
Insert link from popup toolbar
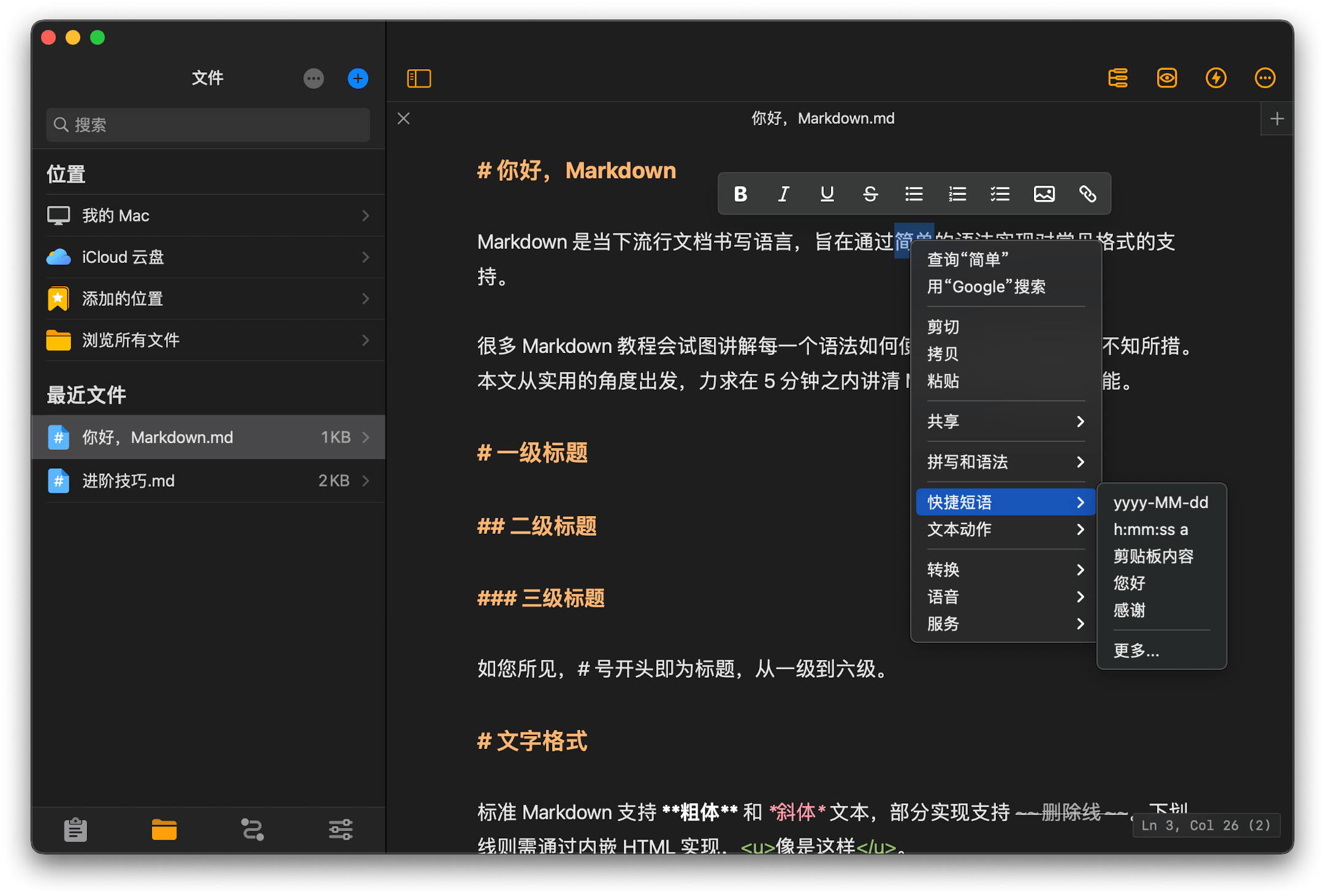click(1088, 194)
